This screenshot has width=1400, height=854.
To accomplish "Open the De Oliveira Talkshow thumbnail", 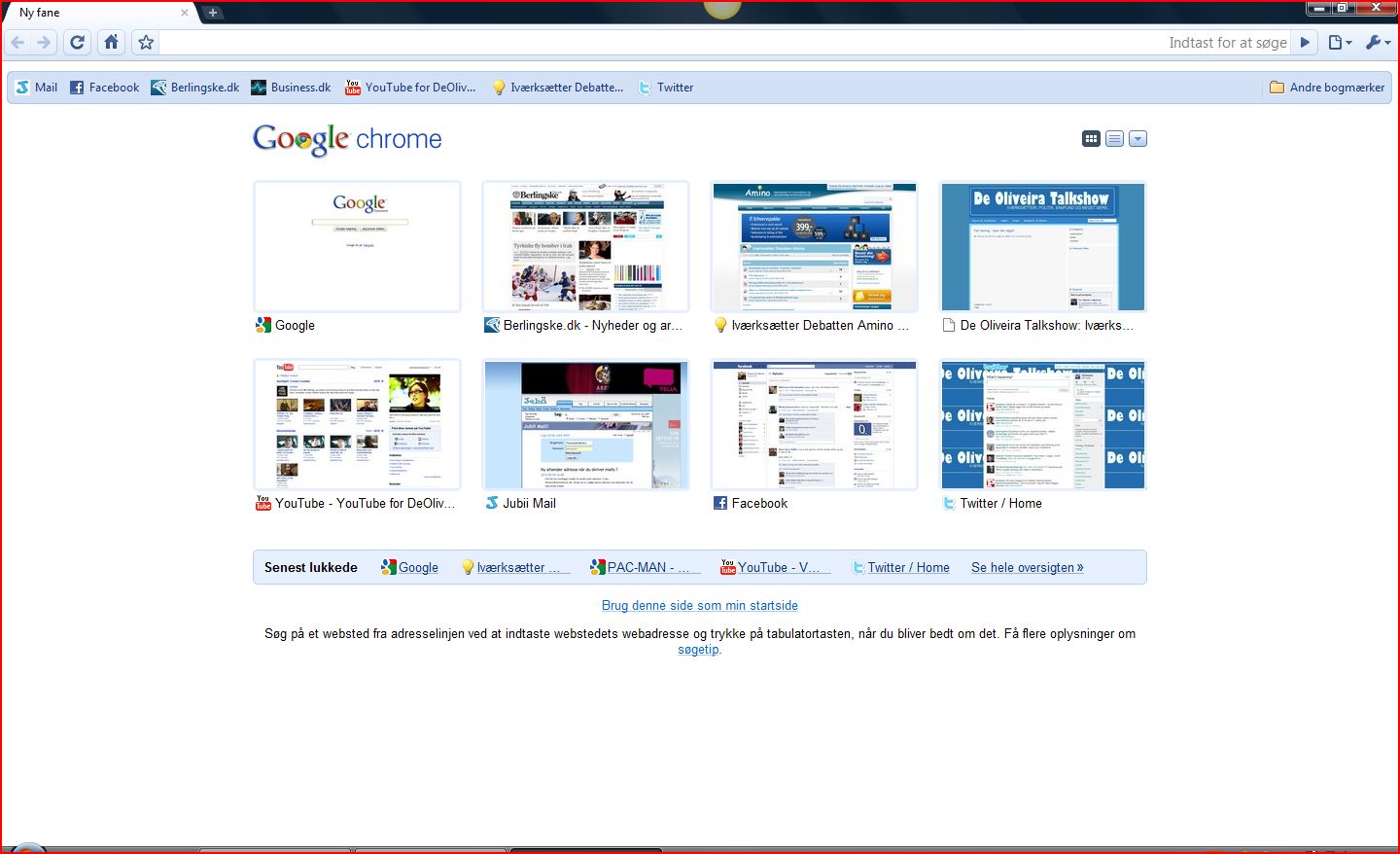I will (x=1042, y=246).
